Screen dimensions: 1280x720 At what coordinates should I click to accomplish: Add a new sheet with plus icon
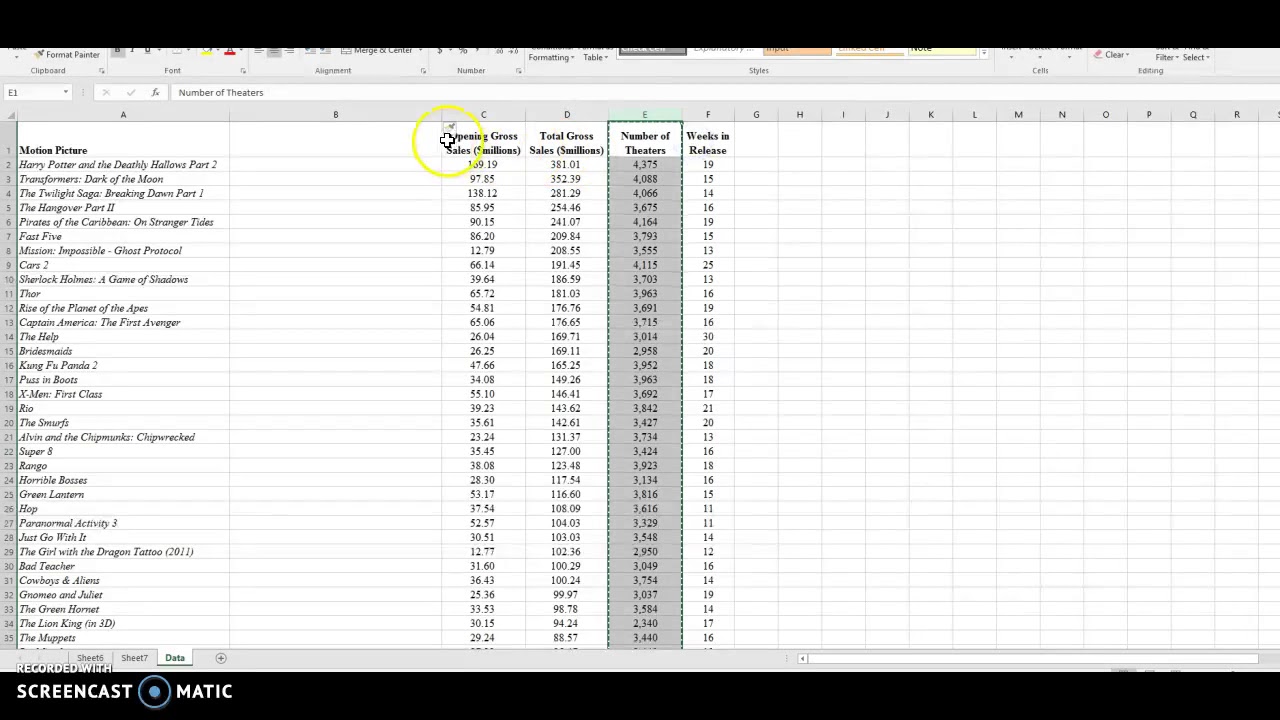[x=221, y=658]
